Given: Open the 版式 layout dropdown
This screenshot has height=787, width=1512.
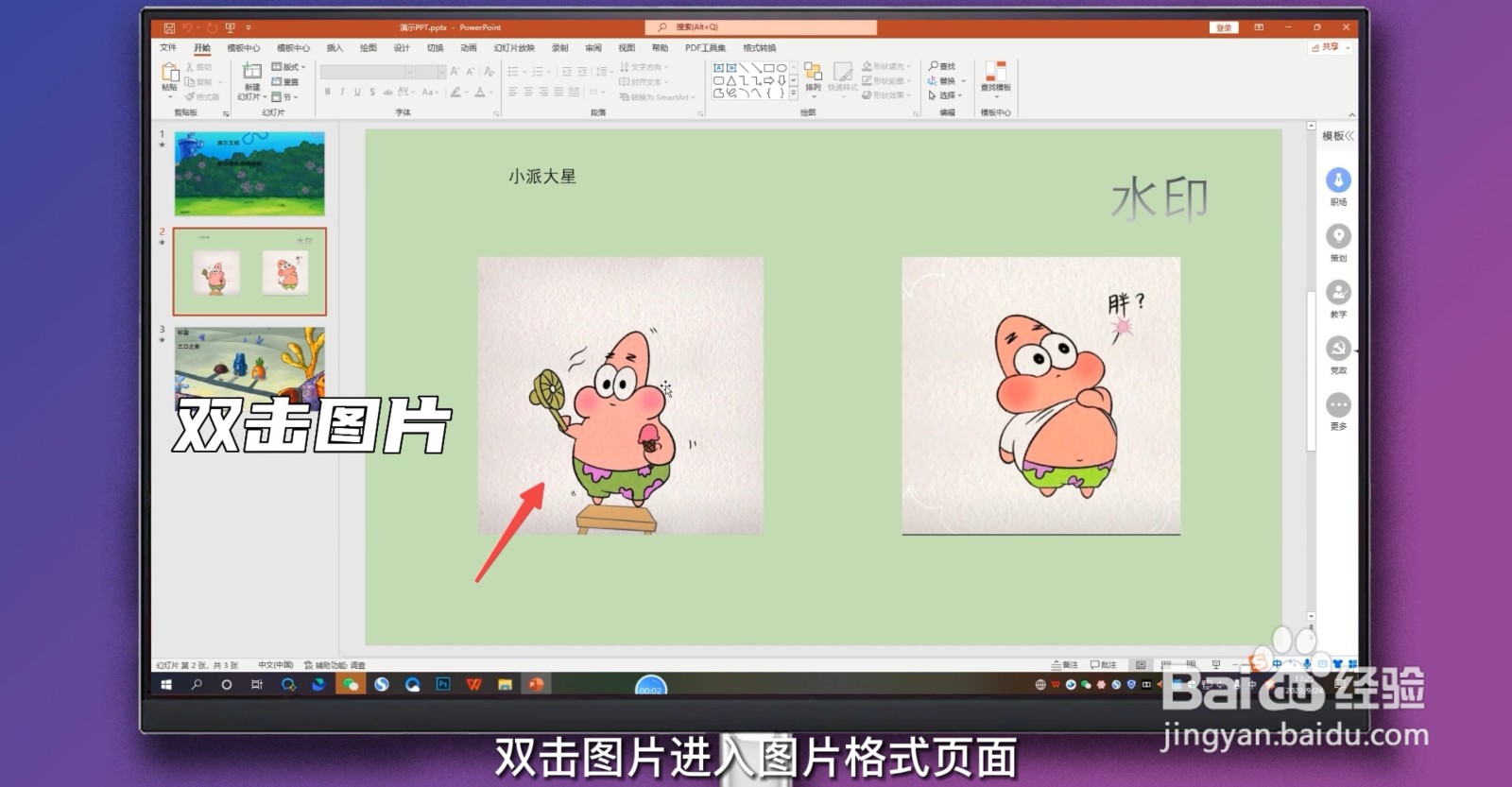Looking at the screenshot, I should tap(288, 67).
